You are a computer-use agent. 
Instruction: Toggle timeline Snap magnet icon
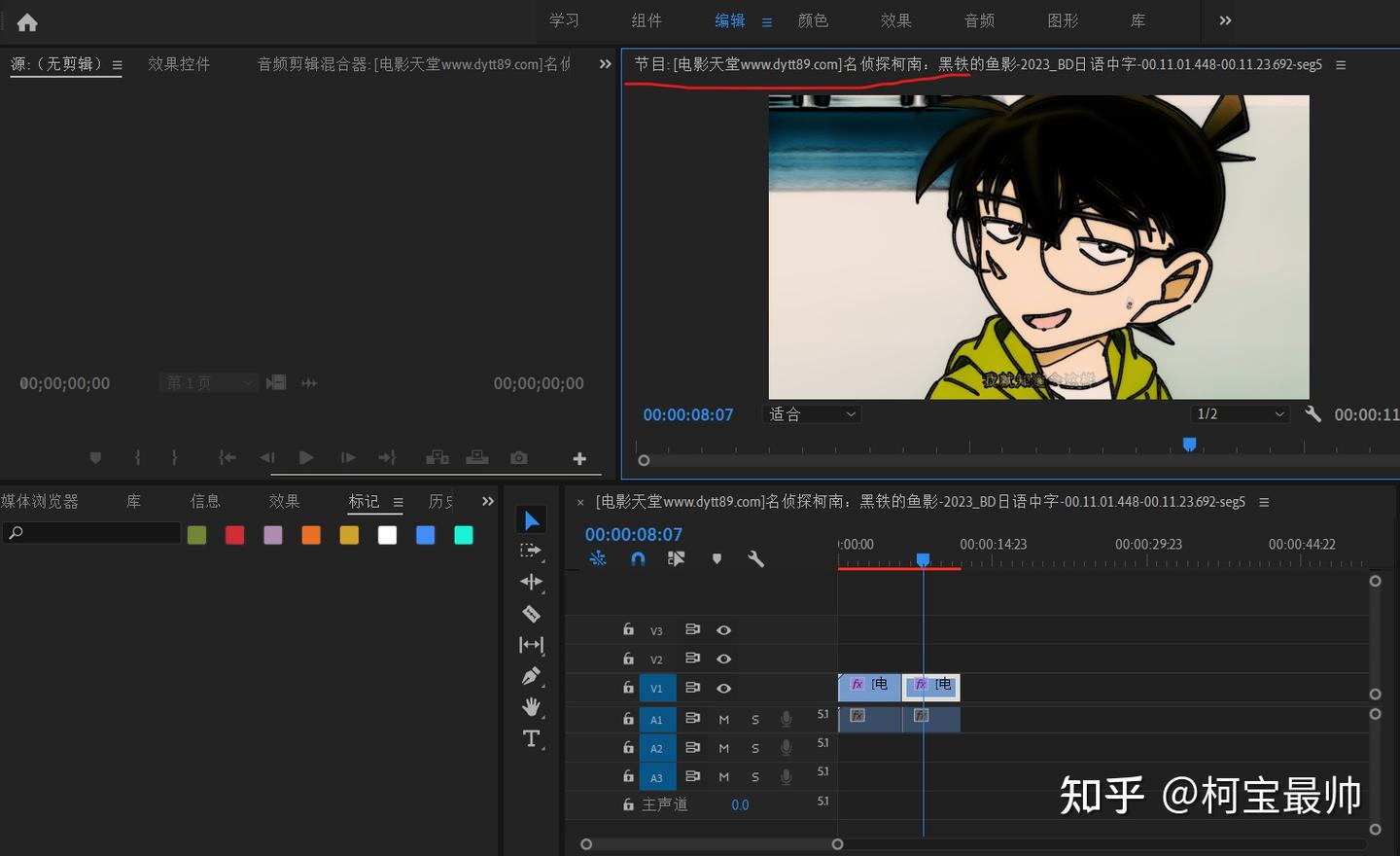(638, 558)
